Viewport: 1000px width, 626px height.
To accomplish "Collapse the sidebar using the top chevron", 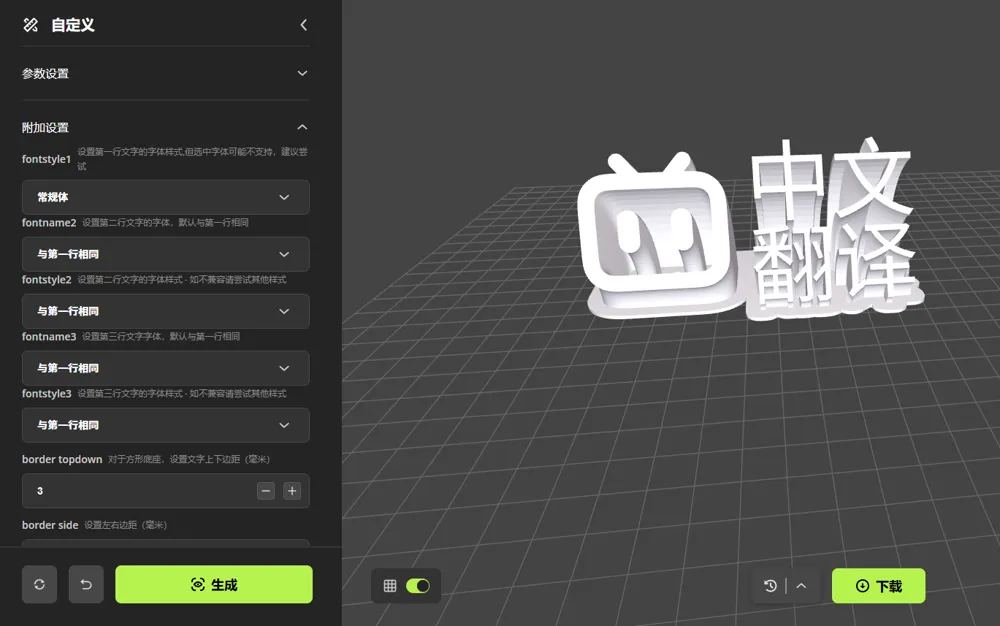I will (x=303, y=25).
